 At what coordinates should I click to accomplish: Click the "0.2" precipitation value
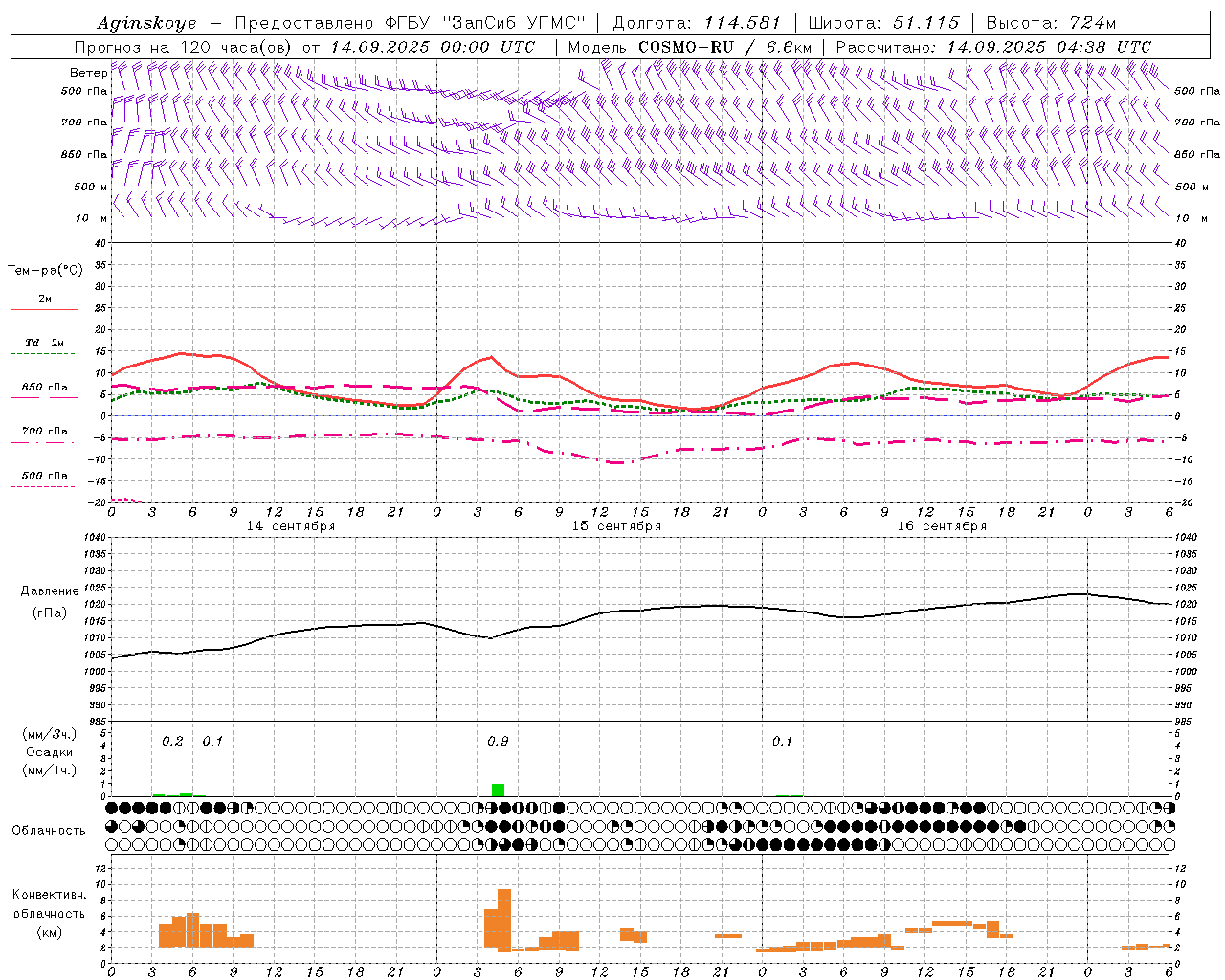click(172, 742)
